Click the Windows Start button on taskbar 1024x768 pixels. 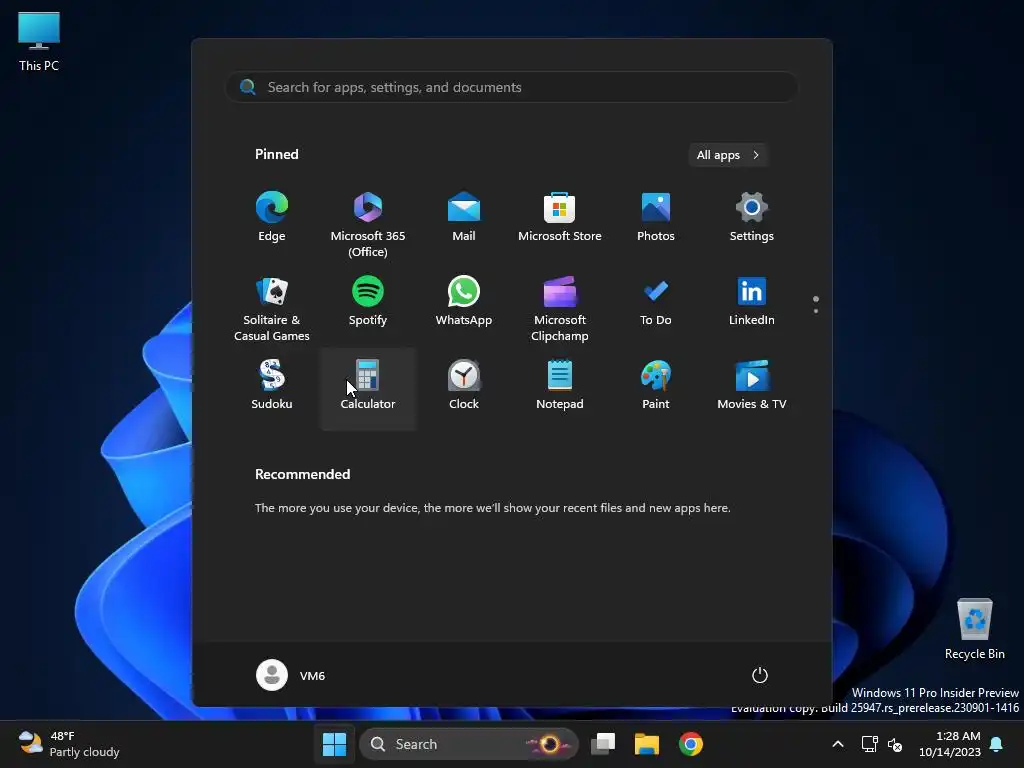(334, 744)
